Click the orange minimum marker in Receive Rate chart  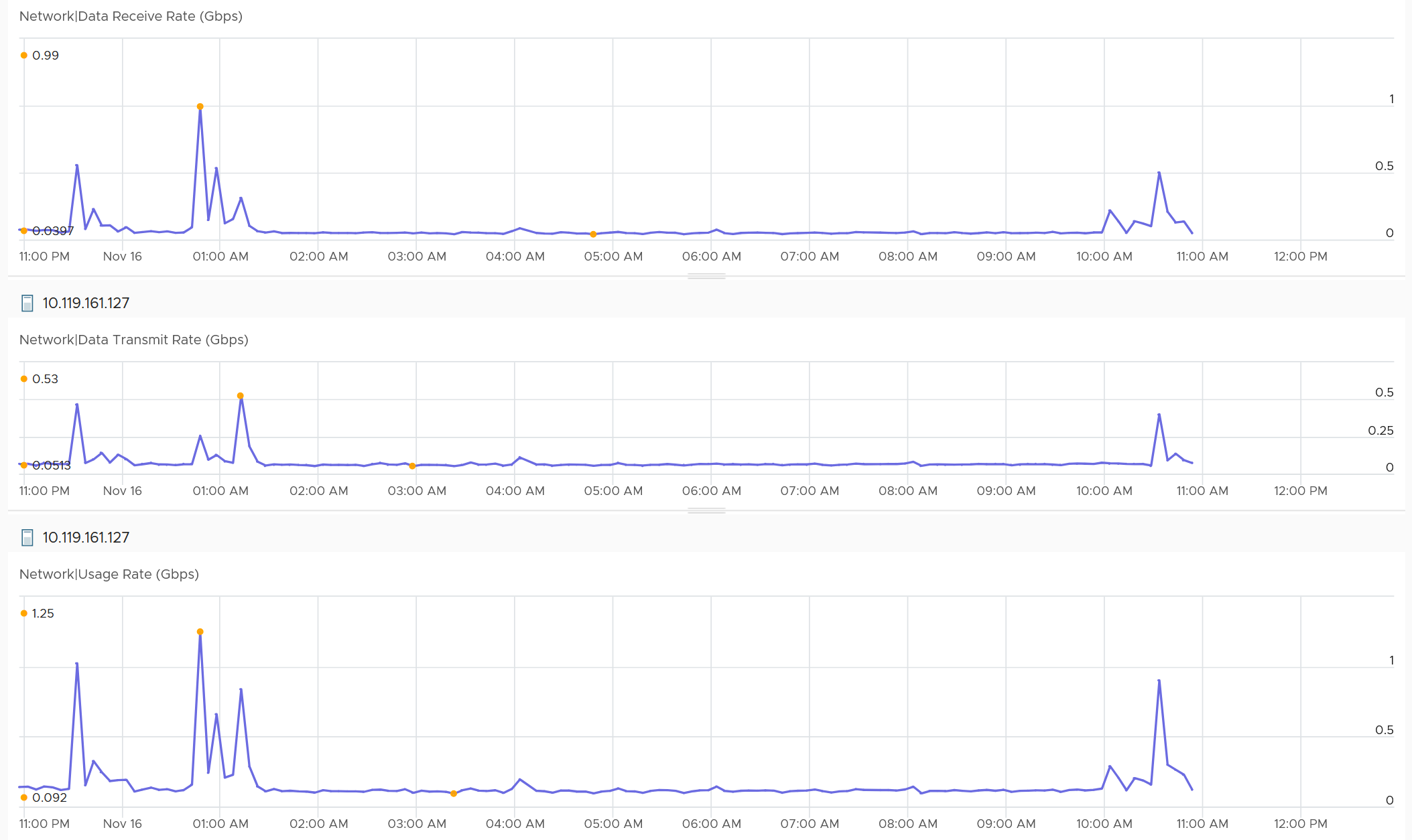[593, 234]
